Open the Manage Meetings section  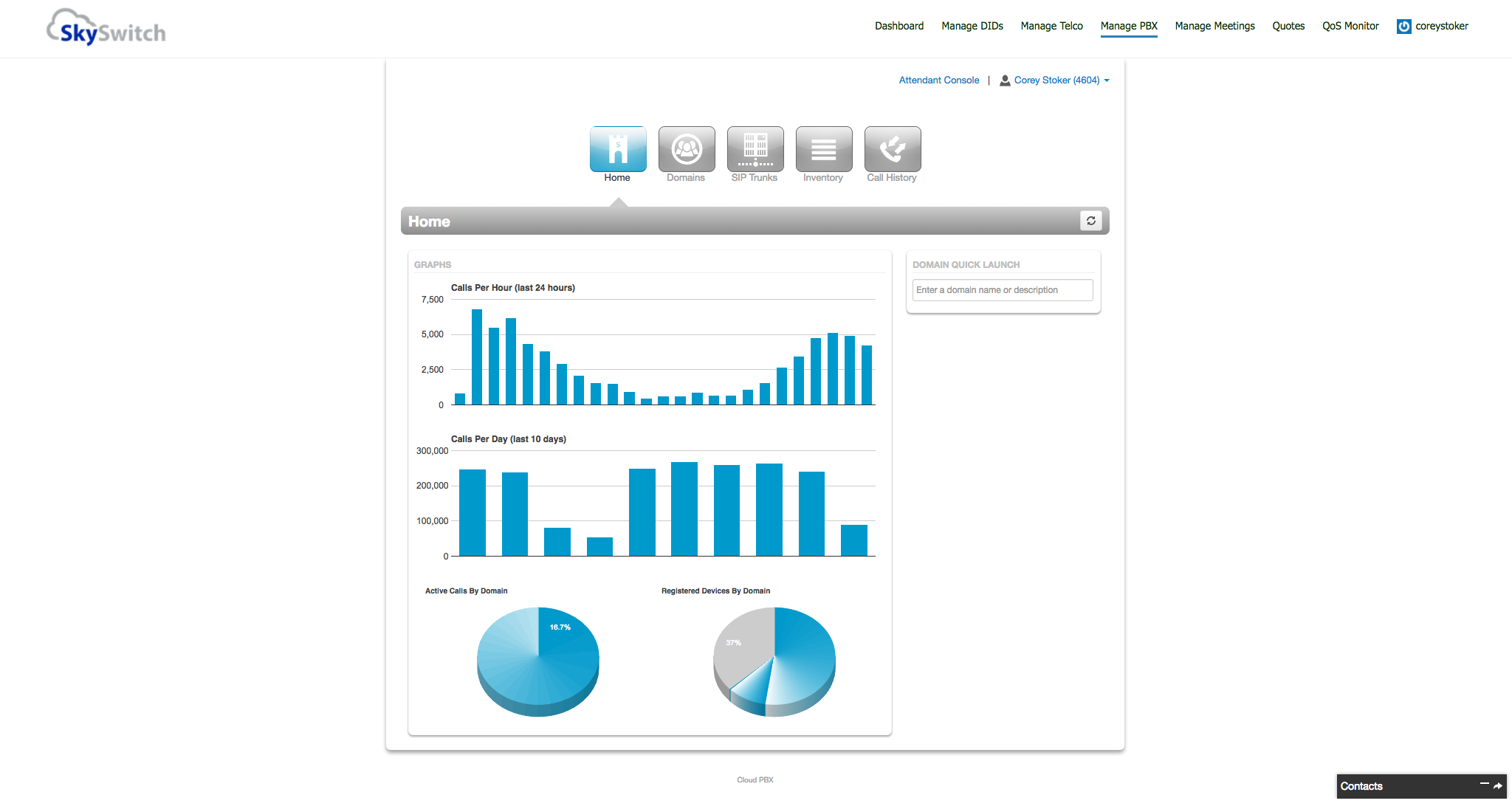tap(1214, 26)
